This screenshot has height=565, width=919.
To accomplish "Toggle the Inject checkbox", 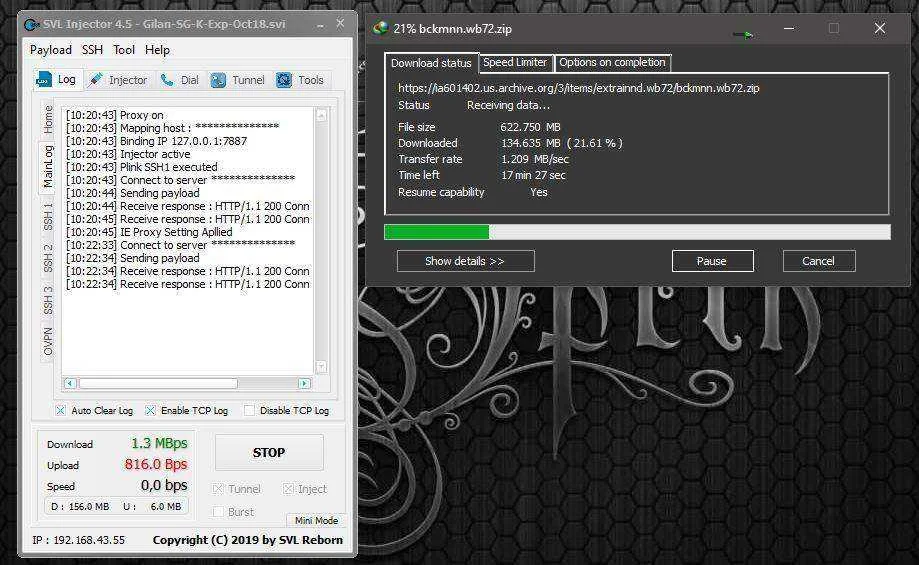I will [288, 489].
